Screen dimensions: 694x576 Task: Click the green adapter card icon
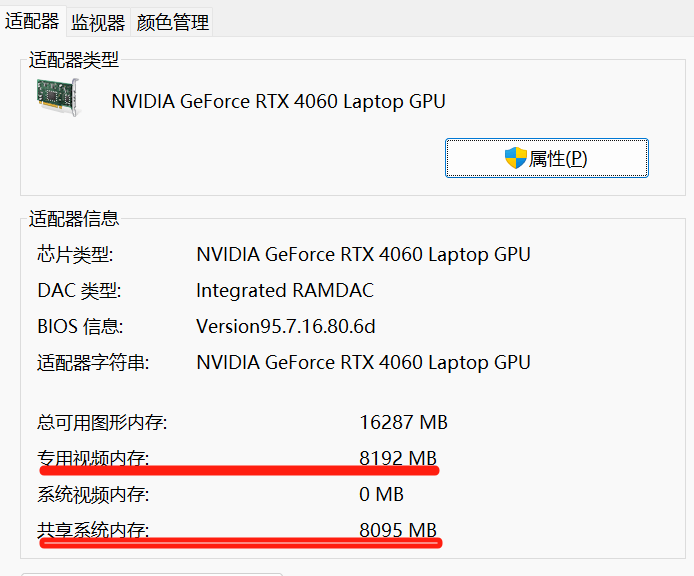pos(58,97)
